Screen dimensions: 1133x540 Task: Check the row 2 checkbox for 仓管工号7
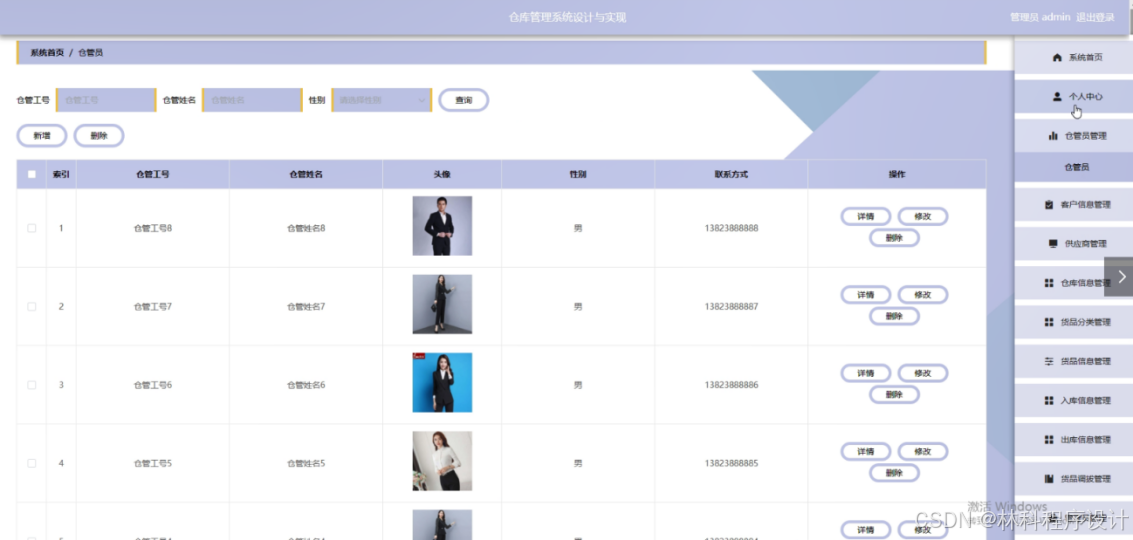tap(32, 307)
